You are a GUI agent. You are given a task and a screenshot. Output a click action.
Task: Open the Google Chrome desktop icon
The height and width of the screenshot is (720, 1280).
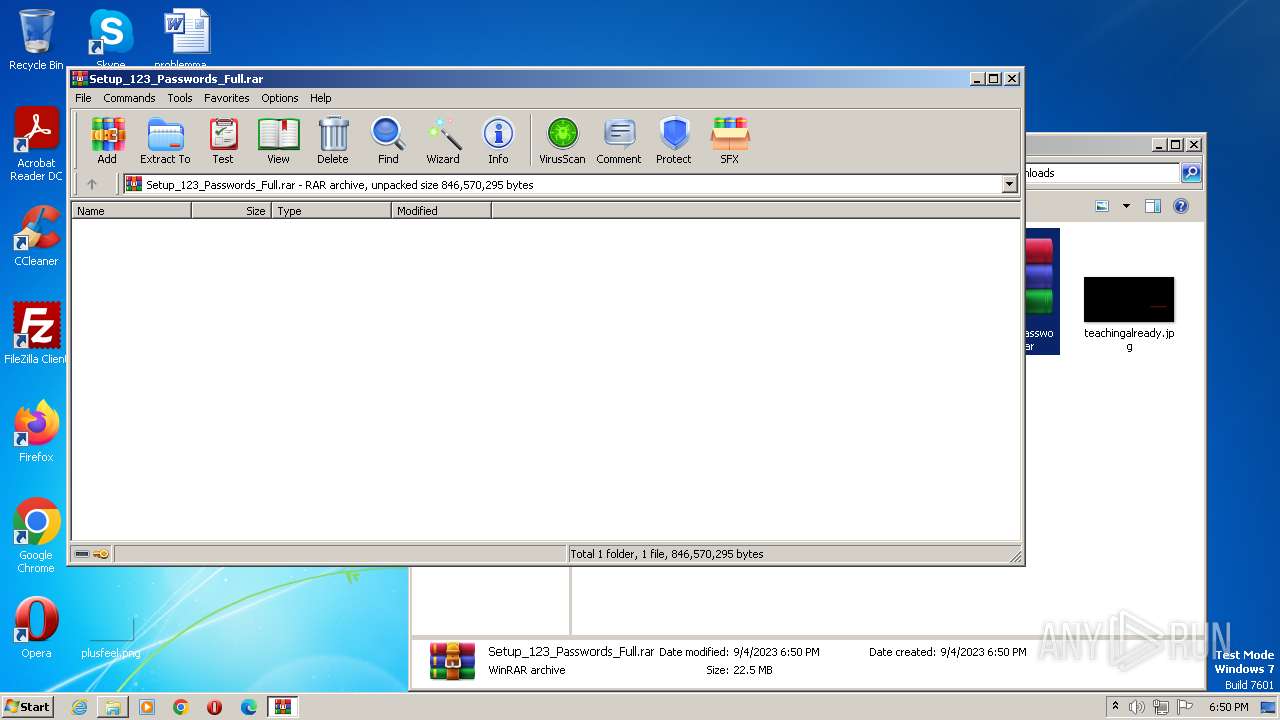36,536
